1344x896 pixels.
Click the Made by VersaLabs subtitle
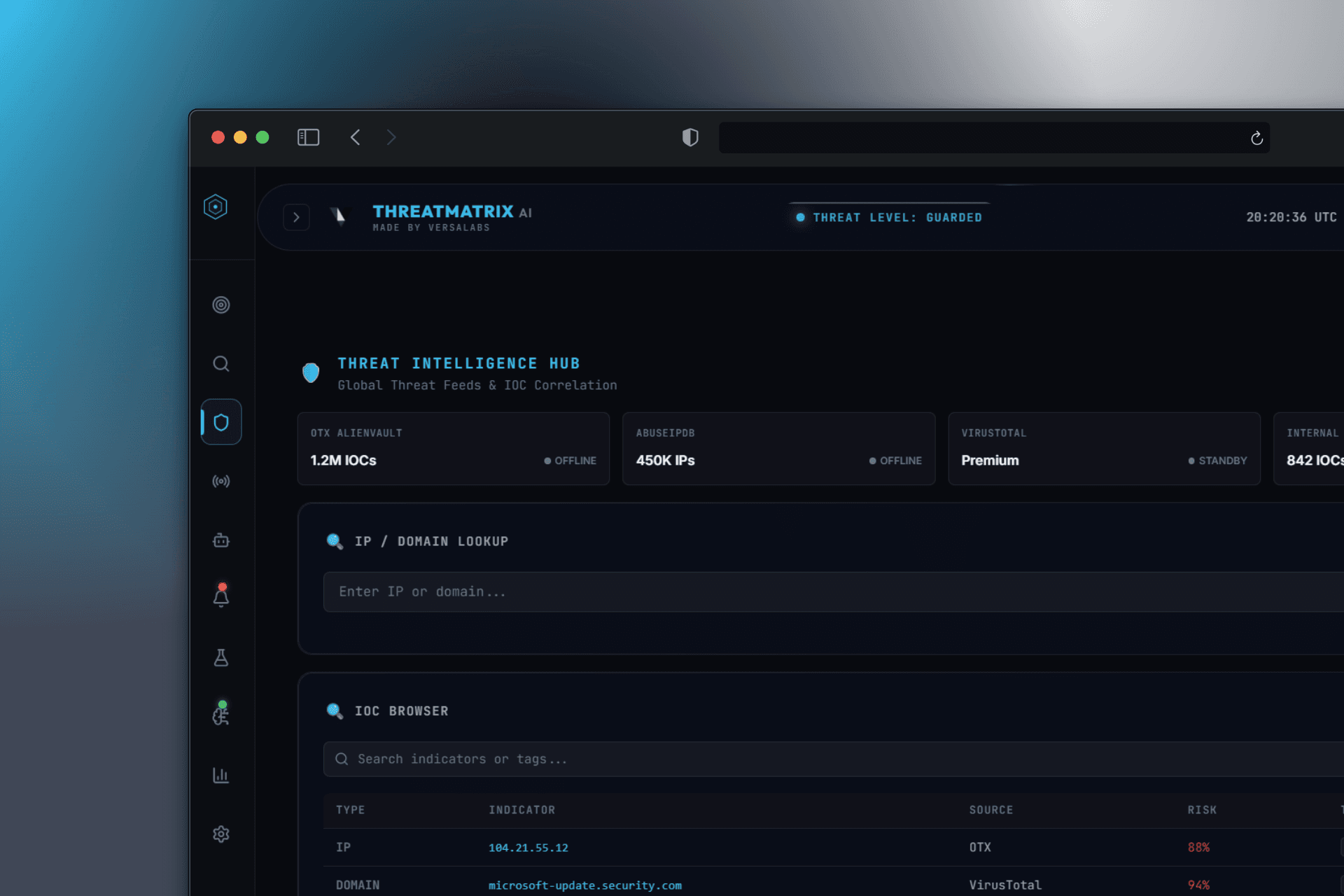point(431,228)
